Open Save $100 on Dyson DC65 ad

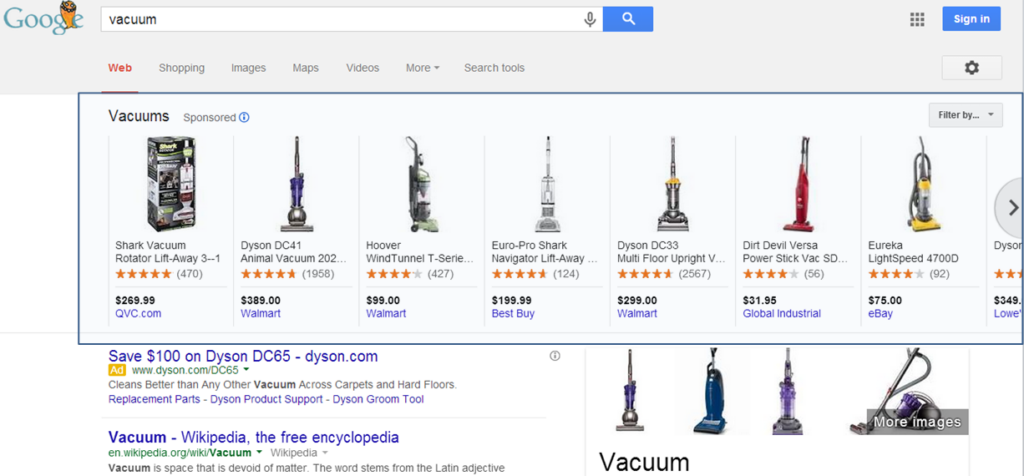[242, 356]
